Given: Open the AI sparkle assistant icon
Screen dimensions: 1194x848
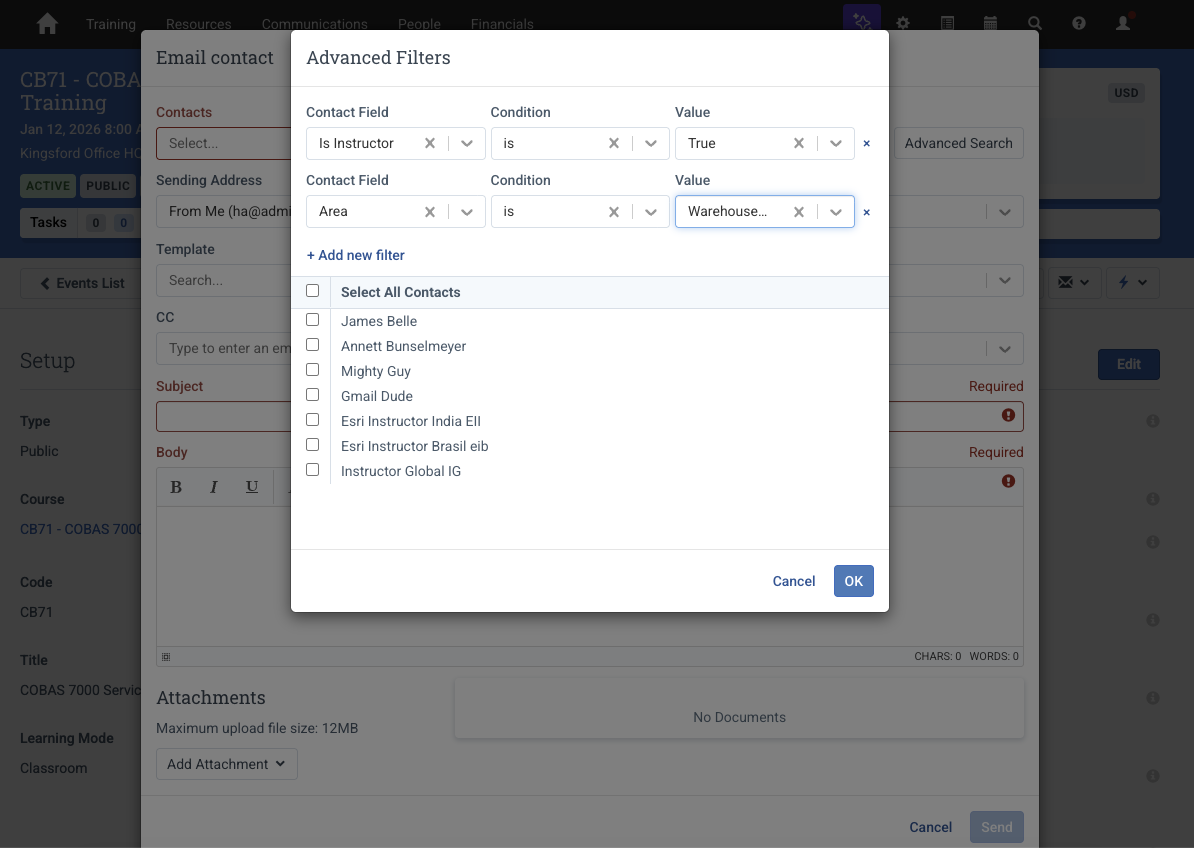Looking at the screenshot, I should point(862,22).
